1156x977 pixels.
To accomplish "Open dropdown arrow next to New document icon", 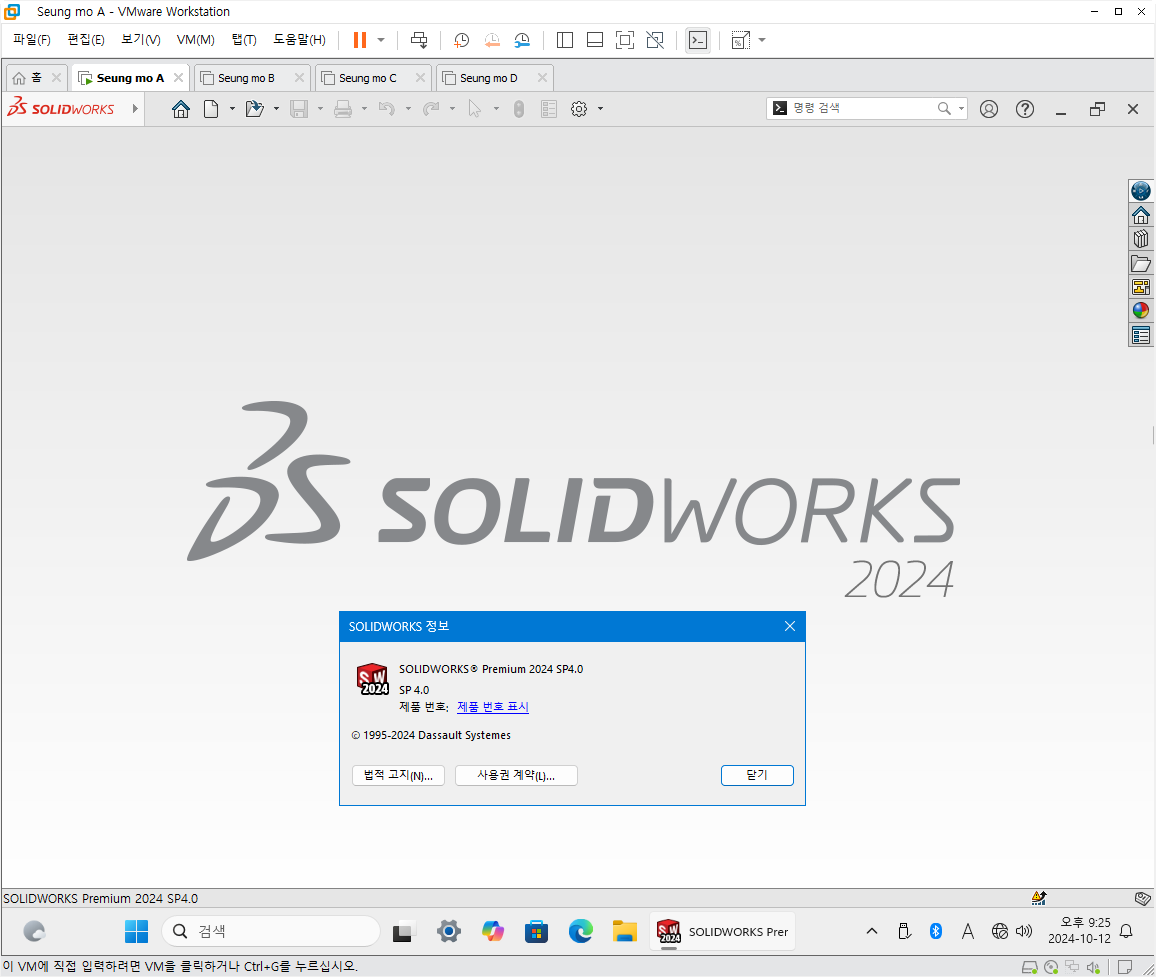I will pyautogui.click(x=232, y=109).
